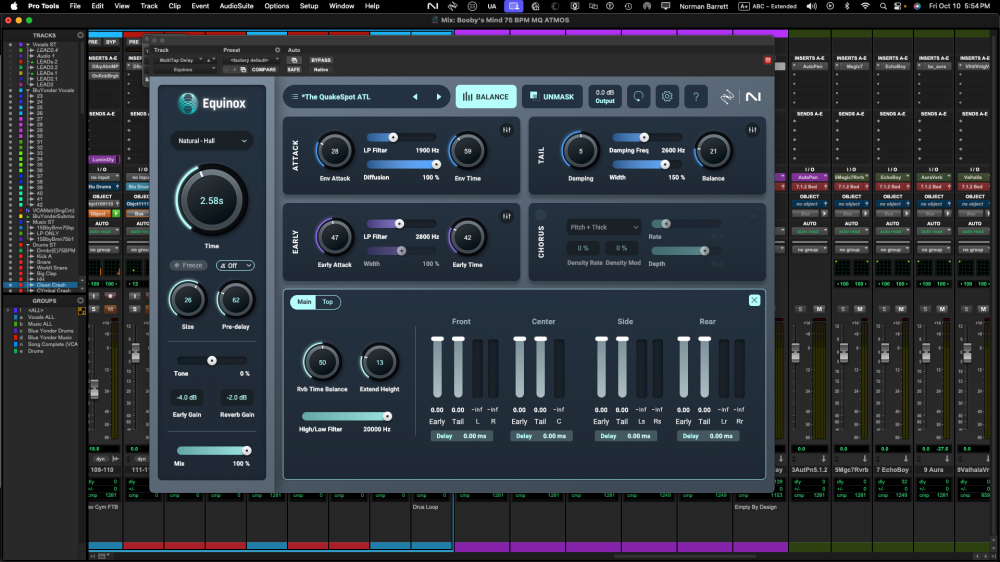
Task: Open the Setup menu
Action: (309, 6)
